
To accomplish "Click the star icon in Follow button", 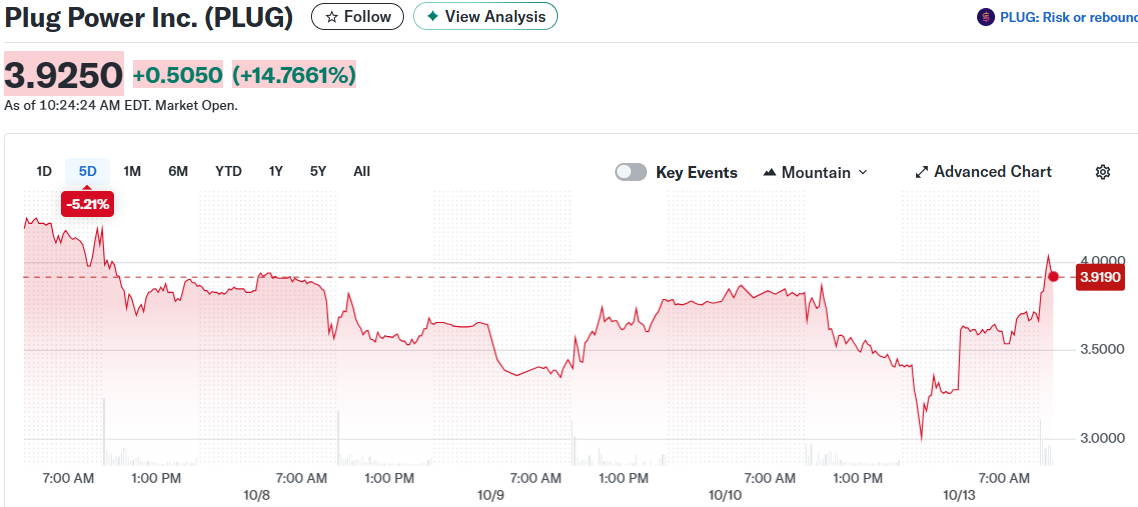I will pyautogui.click(x=332, y=17).
